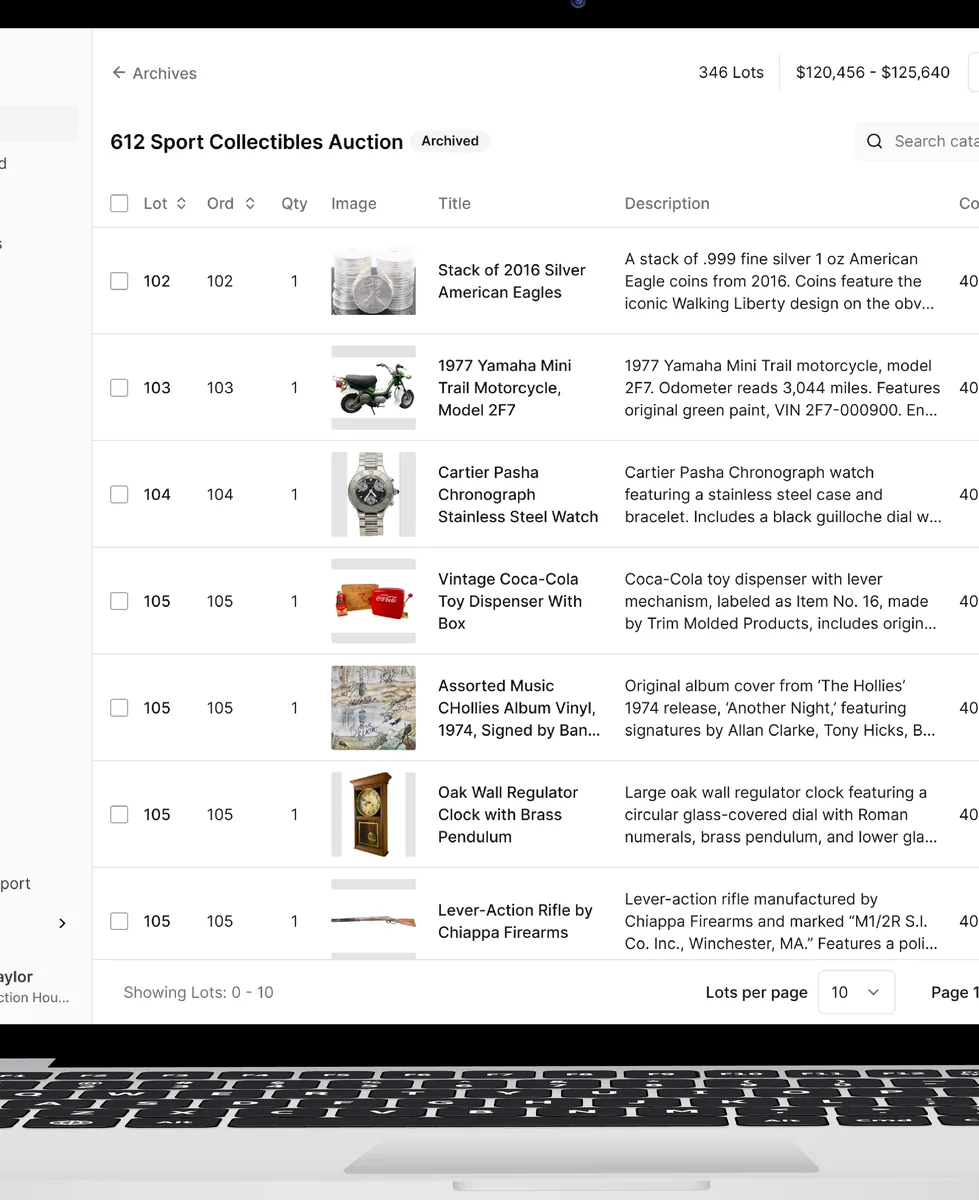This screenshot has width=979, height=1200.
Task: Select lot 104 Cartier checkbox
Action: [x=119, y=494]
